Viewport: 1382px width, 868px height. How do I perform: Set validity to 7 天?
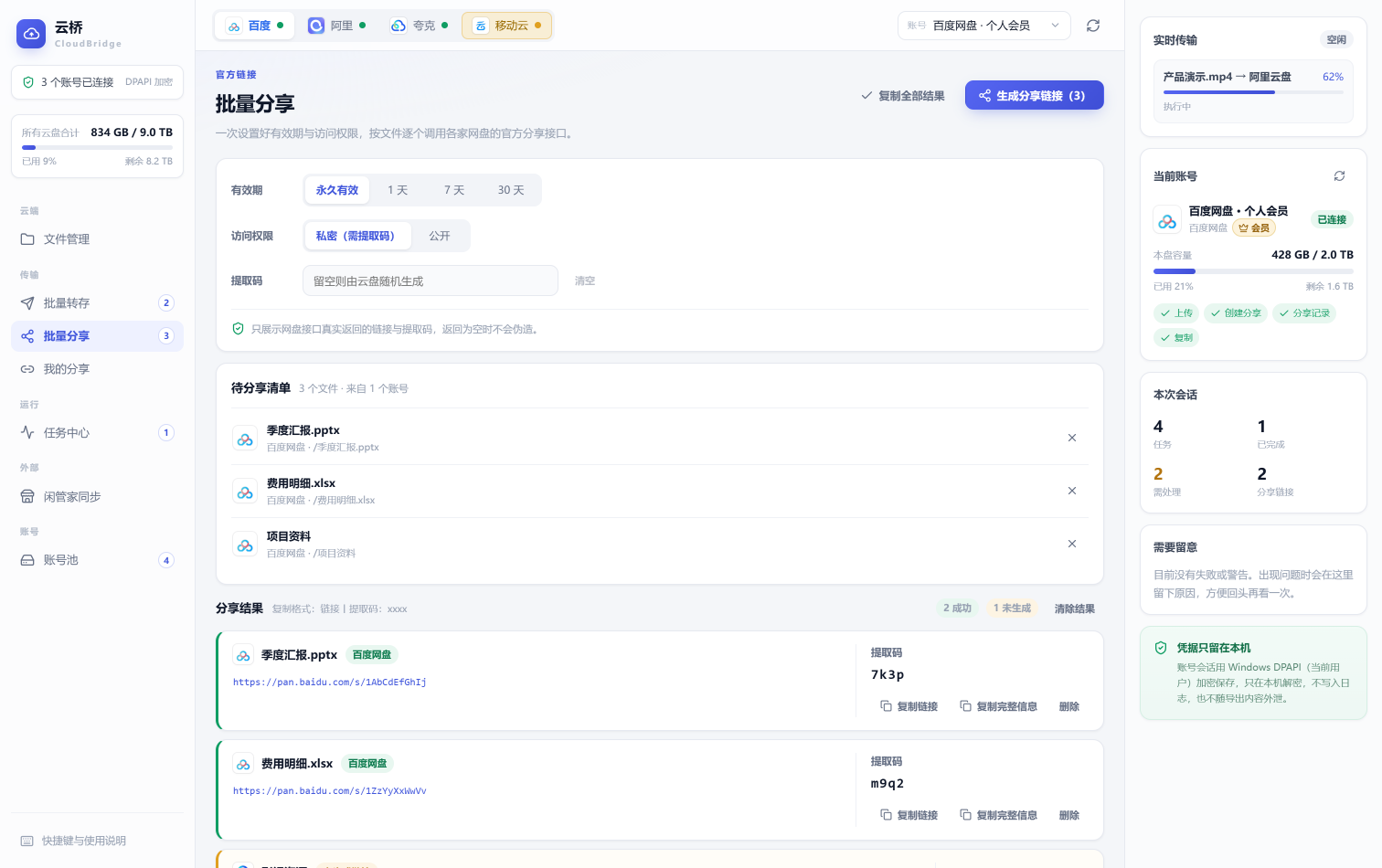tap(454, 190)
